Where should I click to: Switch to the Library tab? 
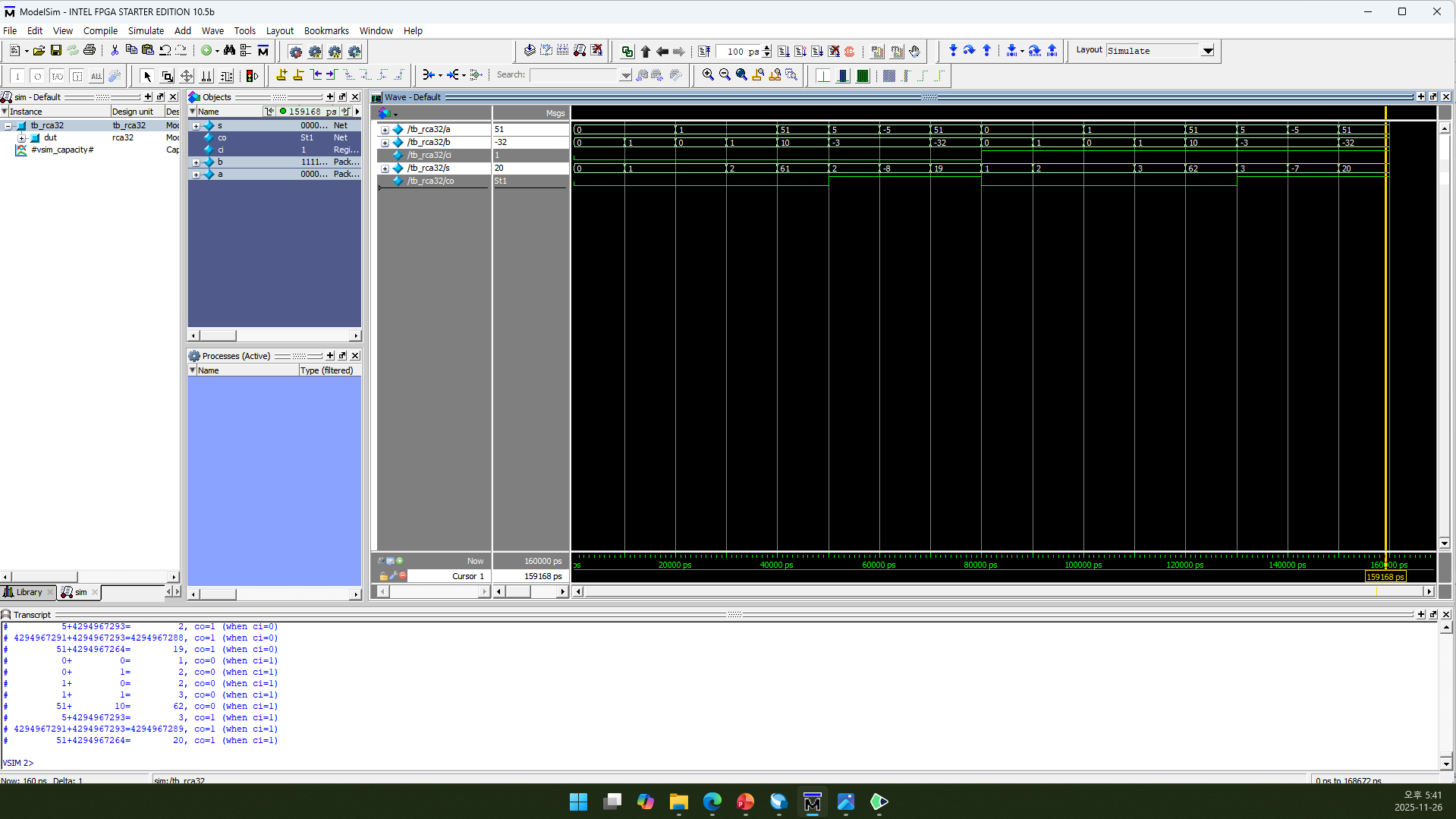point(28,592)
